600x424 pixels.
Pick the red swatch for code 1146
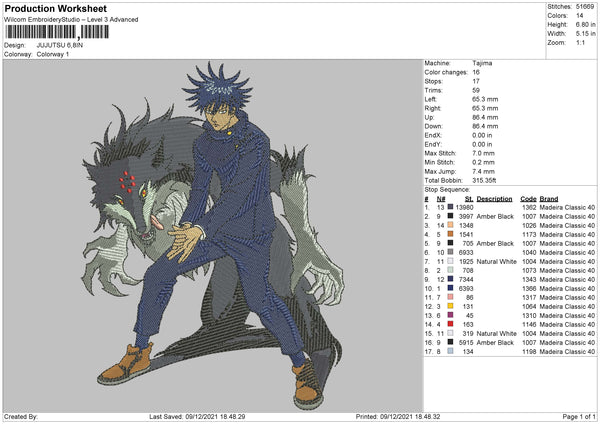450,324
